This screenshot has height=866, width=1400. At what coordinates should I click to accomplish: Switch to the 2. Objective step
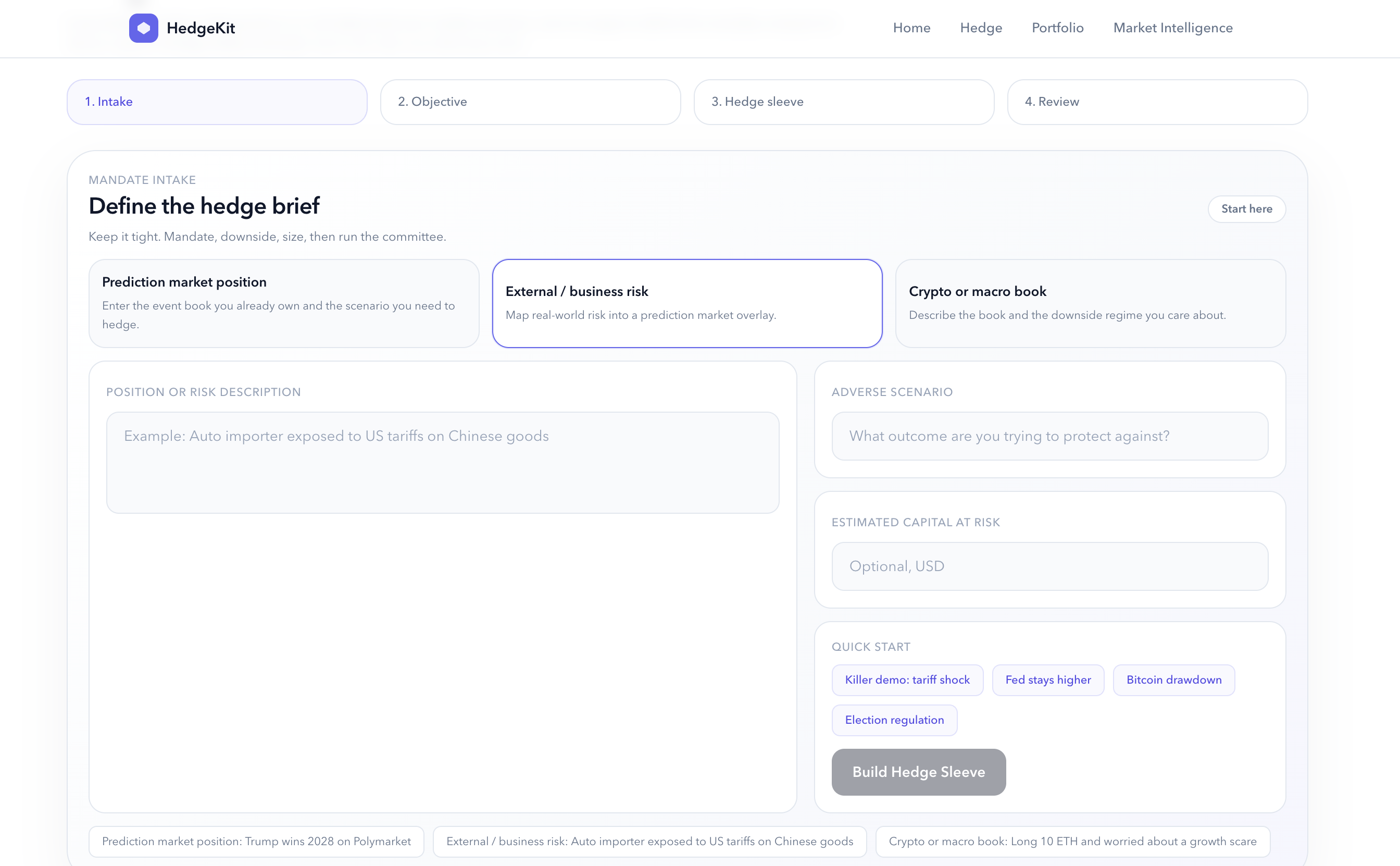pos(530,102)
